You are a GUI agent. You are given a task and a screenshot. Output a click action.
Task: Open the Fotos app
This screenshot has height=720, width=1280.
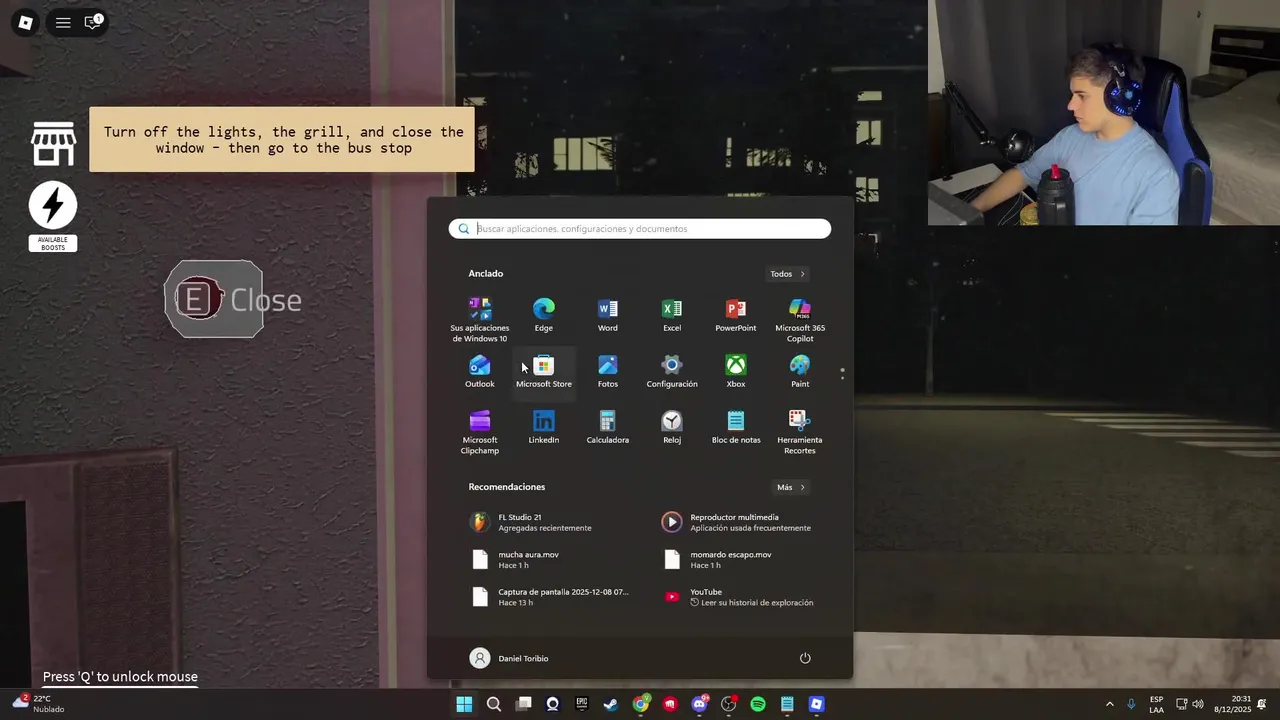[608, 372]
